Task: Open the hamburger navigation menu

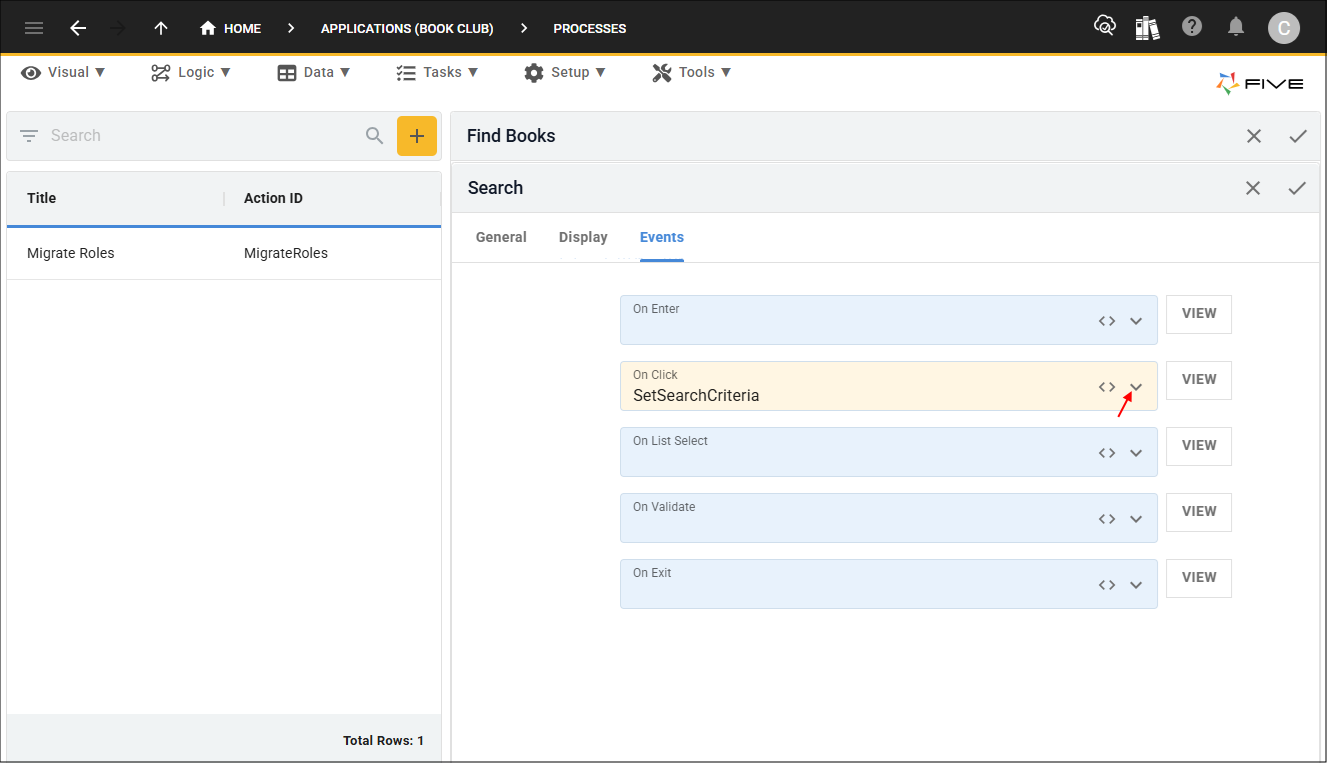Action: click(34, 28)
